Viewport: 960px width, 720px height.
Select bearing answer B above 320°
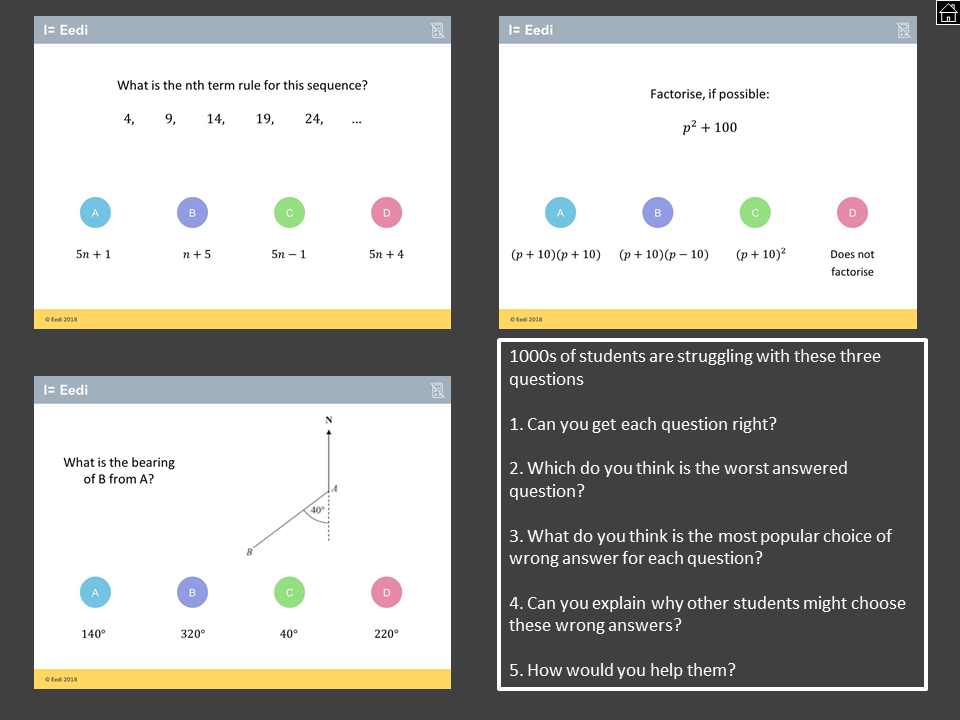(x=192, y=592)
